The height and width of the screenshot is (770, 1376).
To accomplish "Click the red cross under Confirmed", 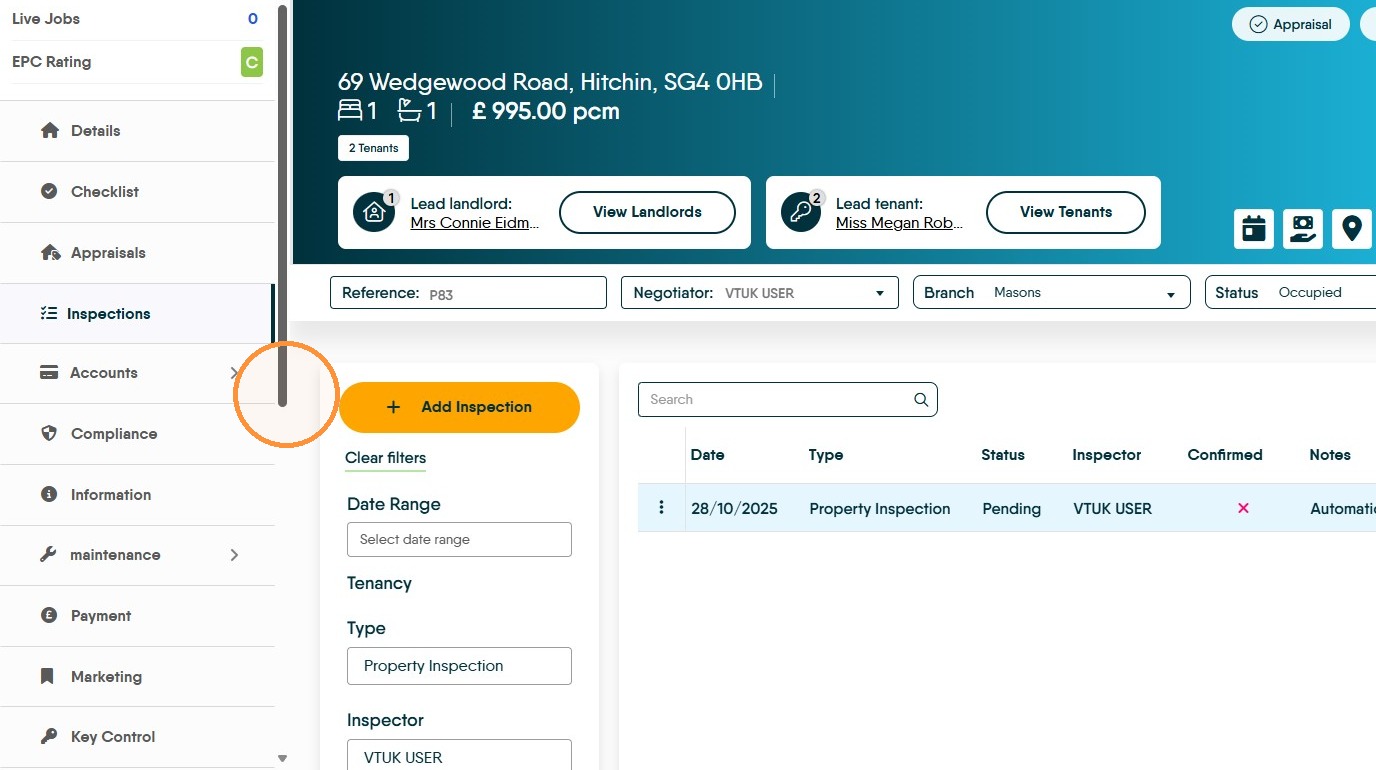I will pyautogui.click(x=1243, y=508).
